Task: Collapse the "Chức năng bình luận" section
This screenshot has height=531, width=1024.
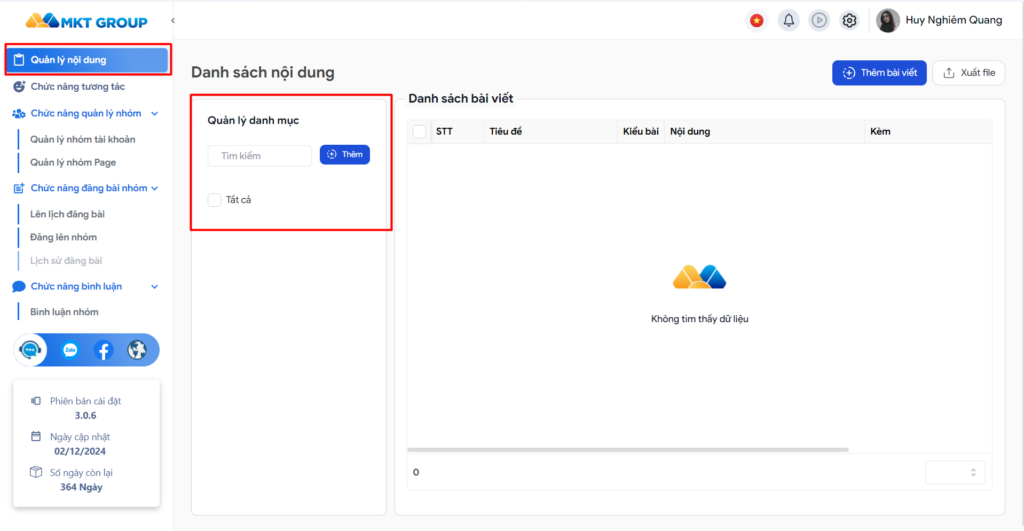Action: point(154,286)
